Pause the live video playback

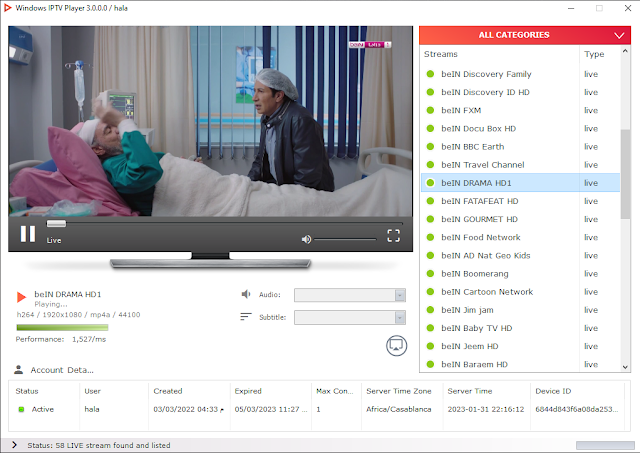[x=28, y=234]
